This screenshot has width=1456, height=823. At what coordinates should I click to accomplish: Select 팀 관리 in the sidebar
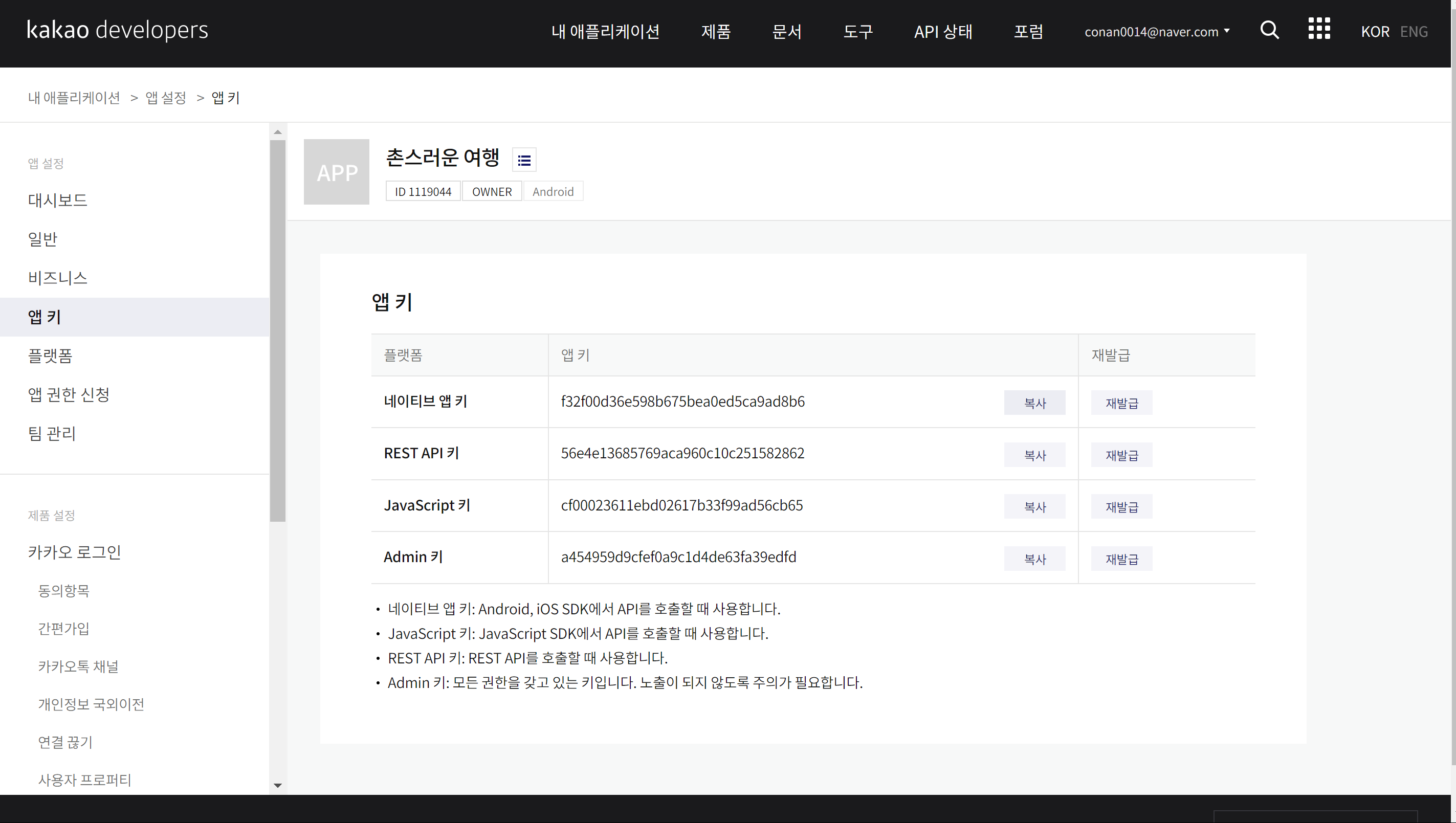135,434
